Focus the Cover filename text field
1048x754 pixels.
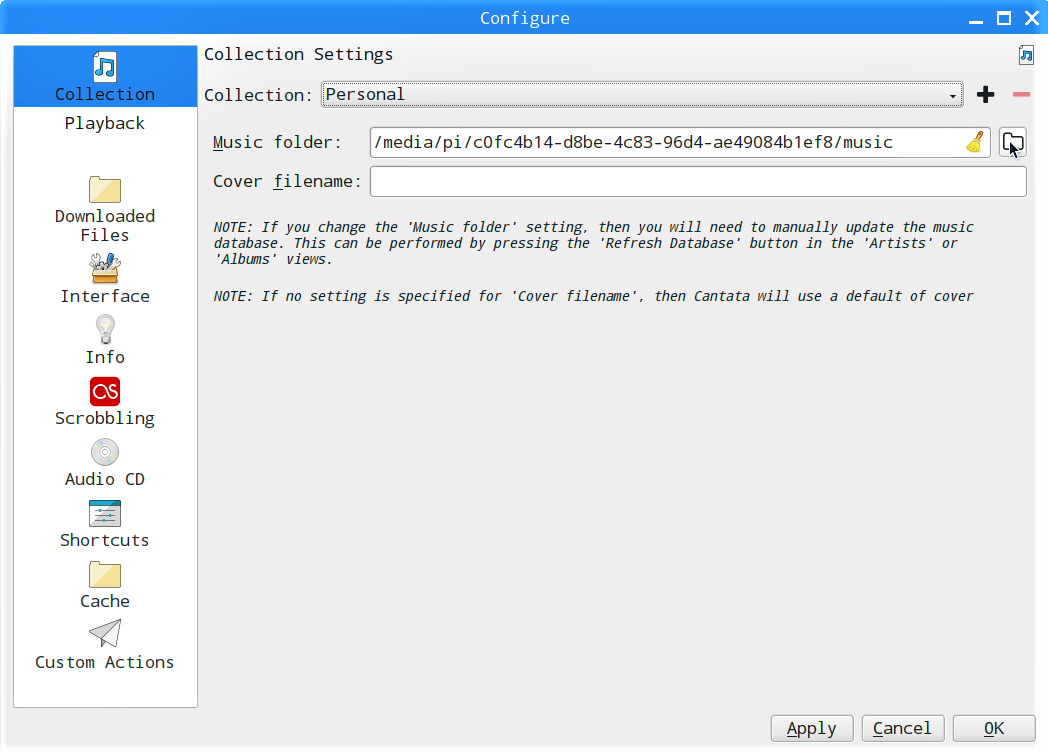[698, 182]
